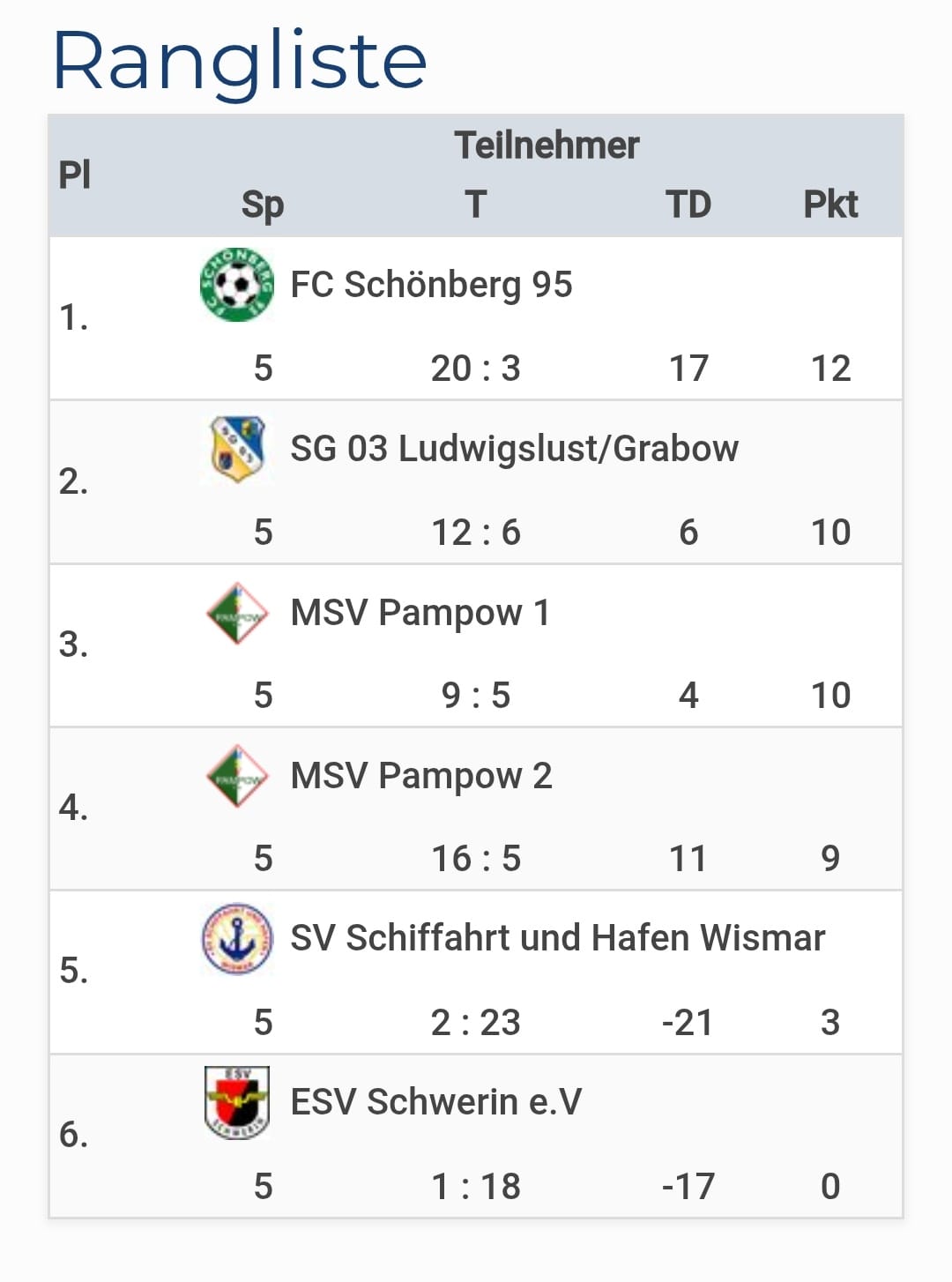The height and width of the screenshot is (1282, 952).
Task: Select the MSV Pampow 2 team name
Action: point(421,776)
